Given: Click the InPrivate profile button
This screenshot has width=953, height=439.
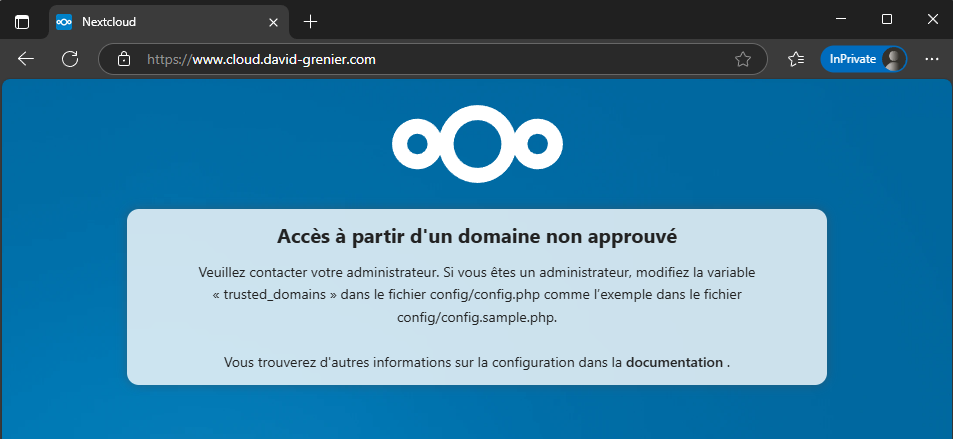Looking at the screenshot, I should point(863,59).
